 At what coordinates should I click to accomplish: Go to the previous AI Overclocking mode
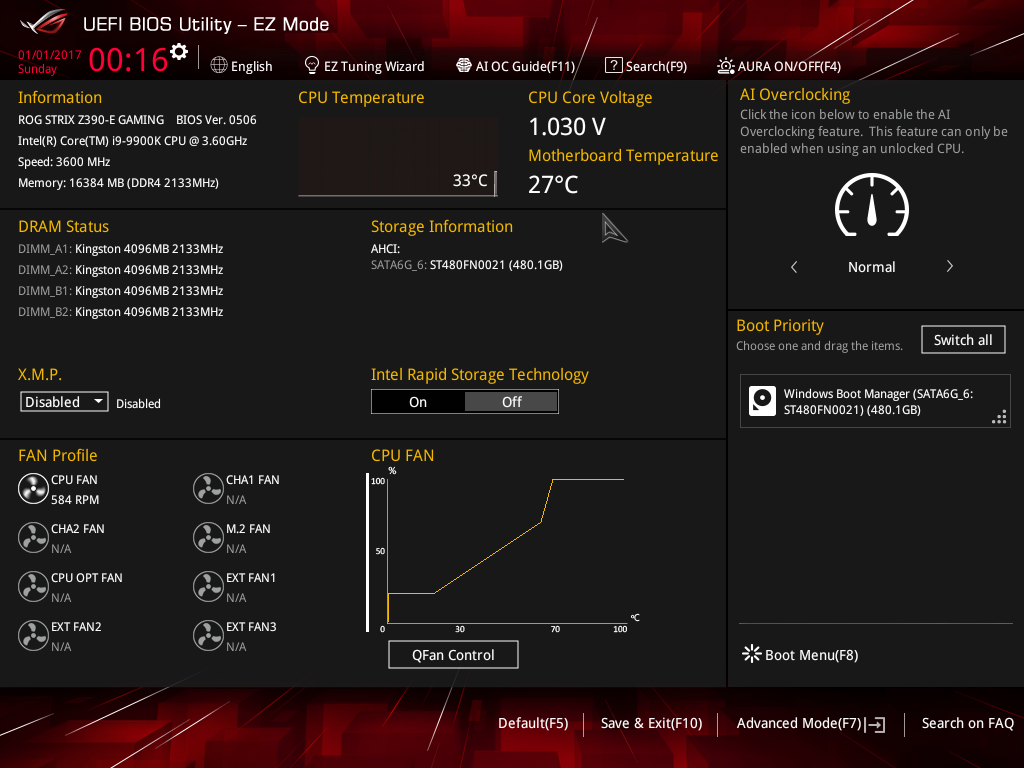coord(794,266)
